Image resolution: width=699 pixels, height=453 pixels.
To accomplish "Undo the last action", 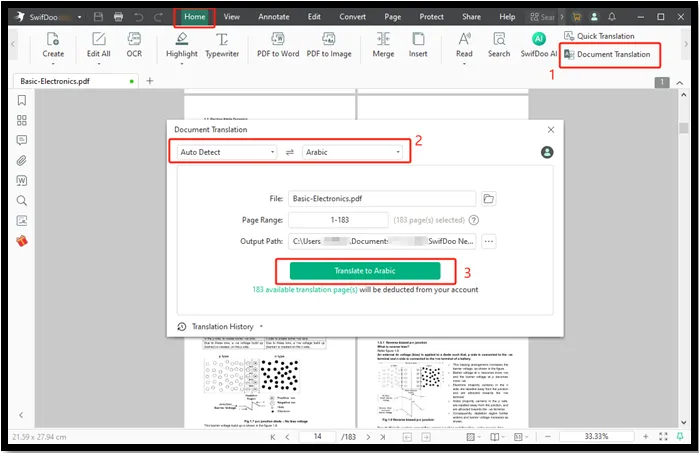I will click(x=139, y=17).
